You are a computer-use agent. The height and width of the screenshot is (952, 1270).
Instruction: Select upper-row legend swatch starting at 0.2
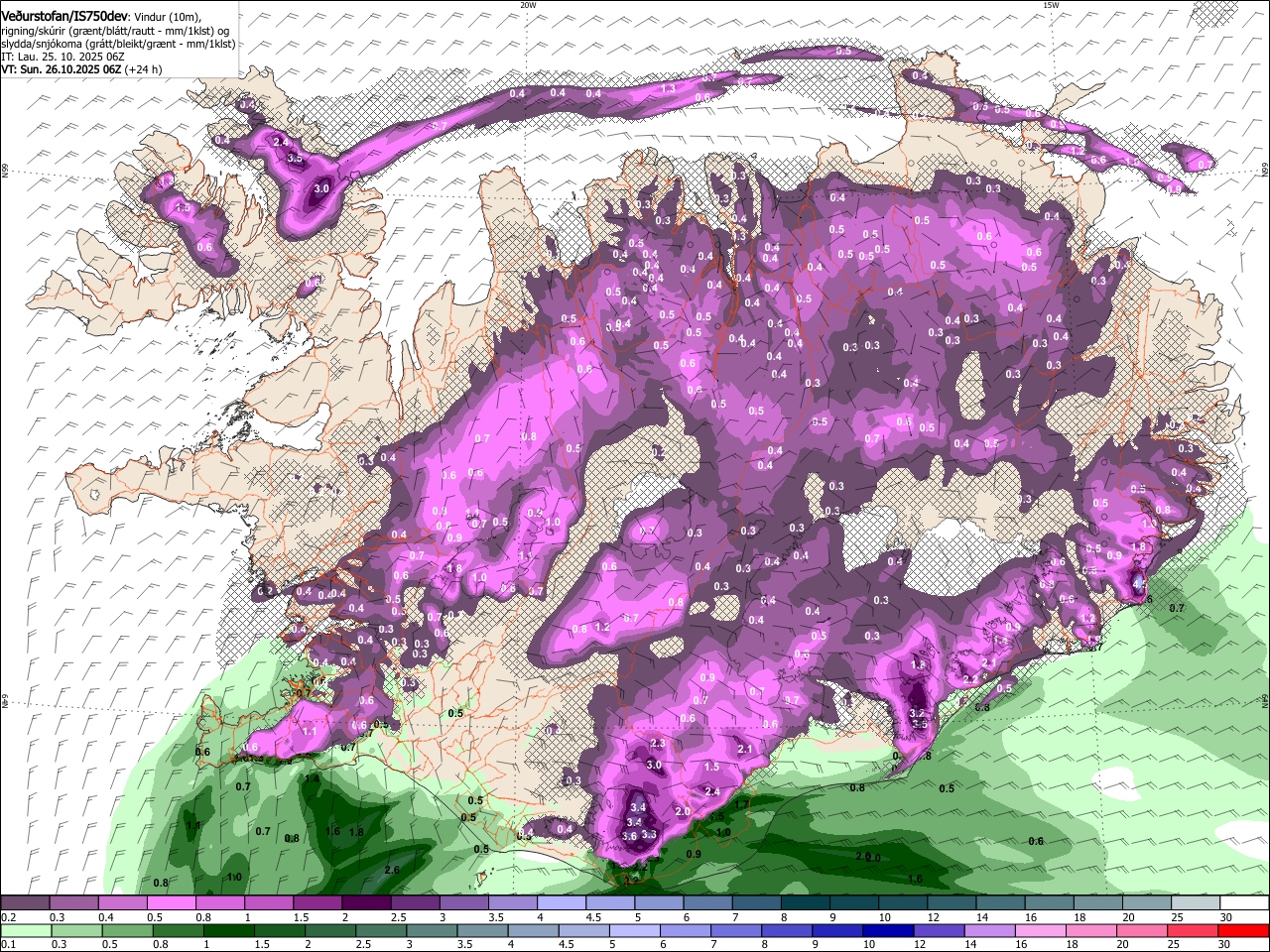[25, 903]
